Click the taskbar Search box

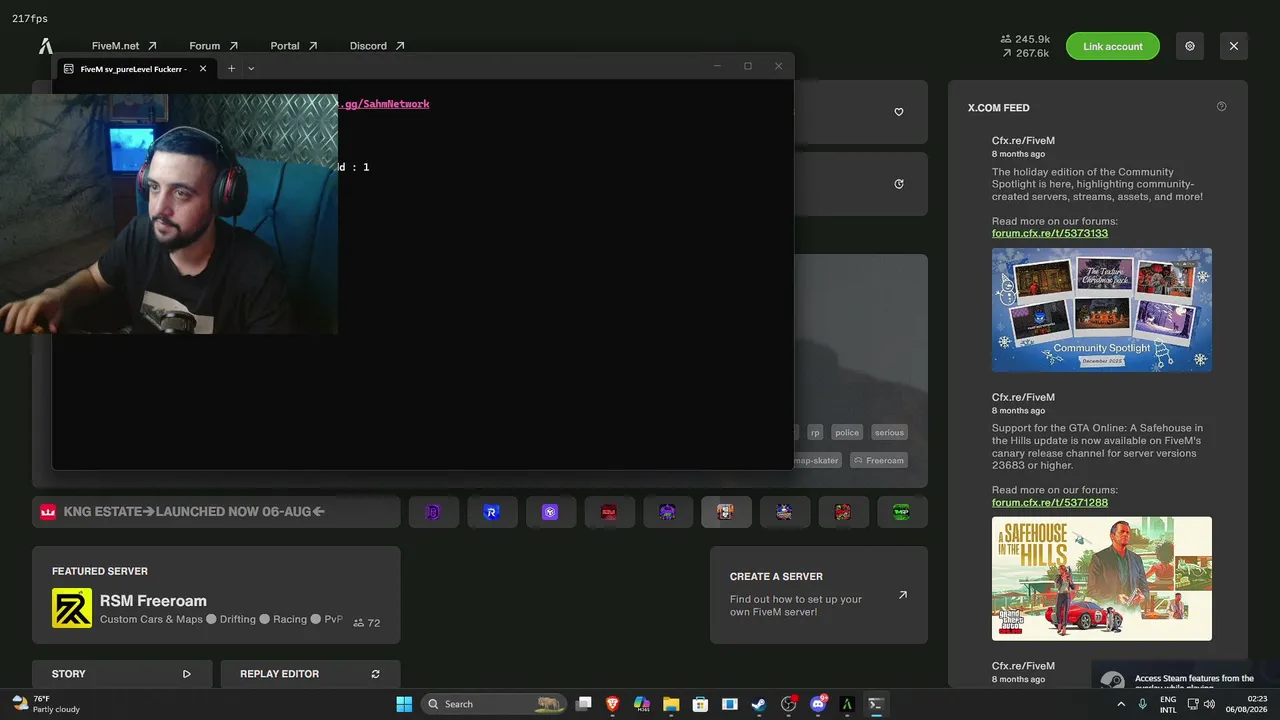(x=494, y=704)
